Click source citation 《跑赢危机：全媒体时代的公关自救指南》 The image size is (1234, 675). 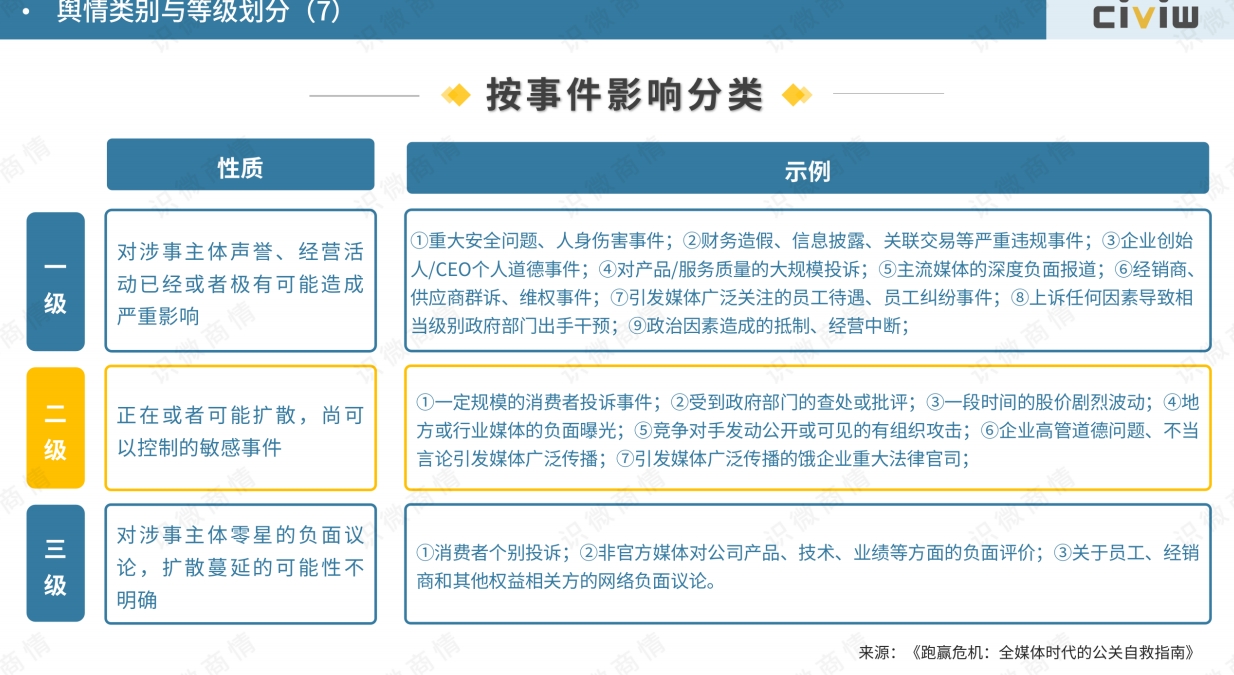(x=1055, y=653)
